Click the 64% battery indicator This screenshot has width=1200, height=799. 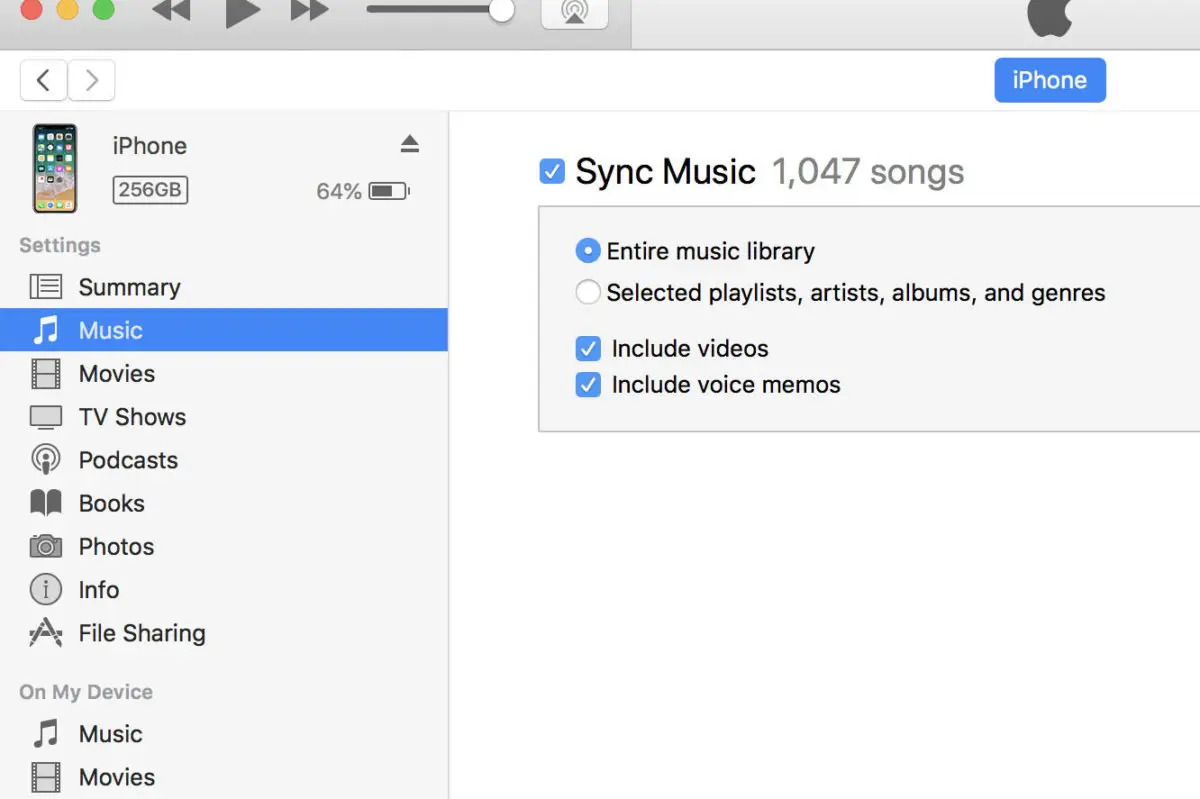[363, 191]
